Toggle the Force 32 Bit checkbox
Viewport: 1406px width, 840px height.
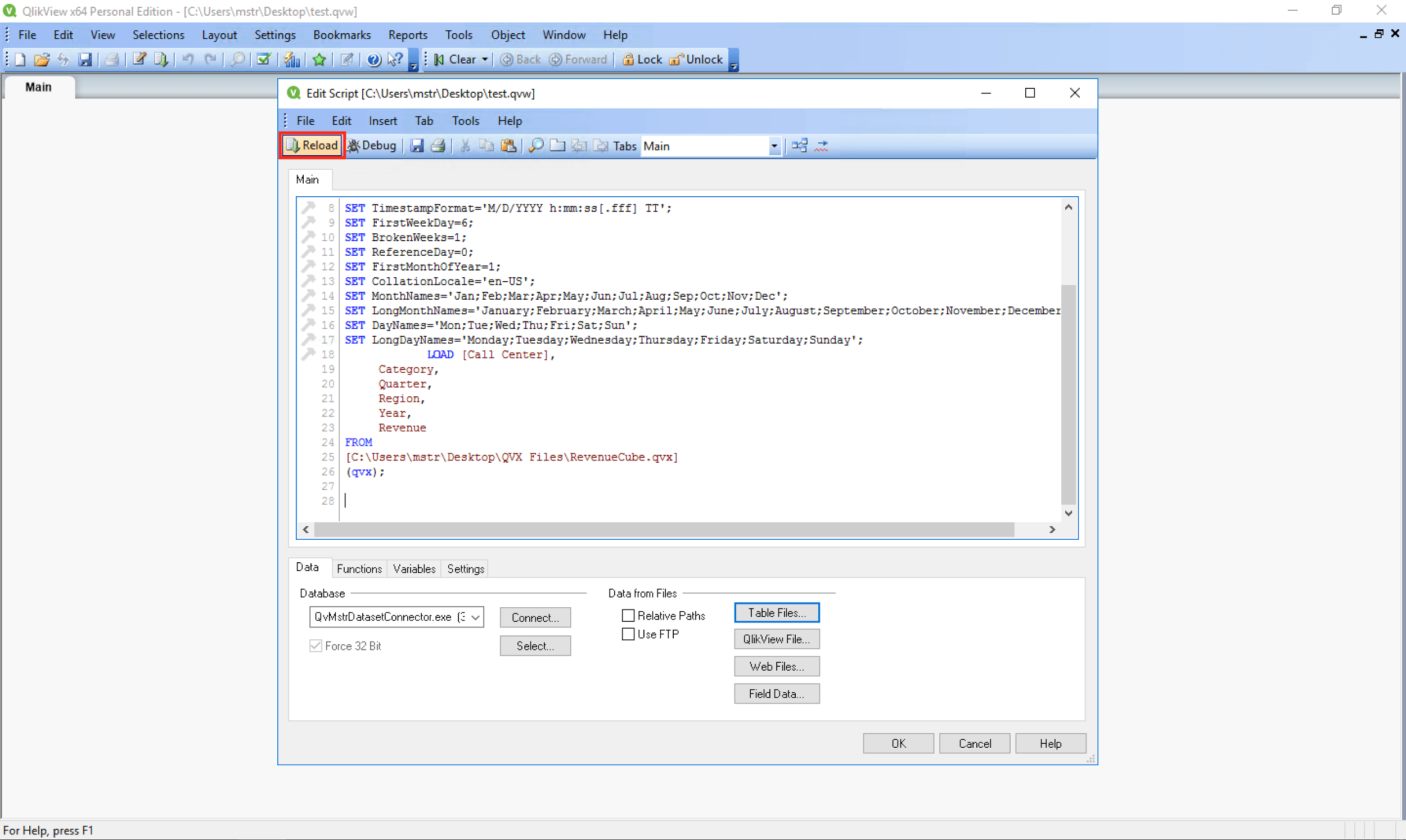316,646
